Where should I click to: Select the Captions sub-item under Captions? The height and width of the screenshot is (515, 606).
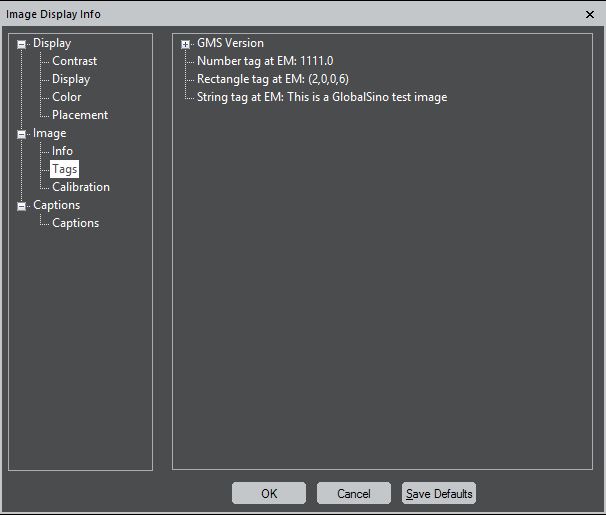point(75,223)
